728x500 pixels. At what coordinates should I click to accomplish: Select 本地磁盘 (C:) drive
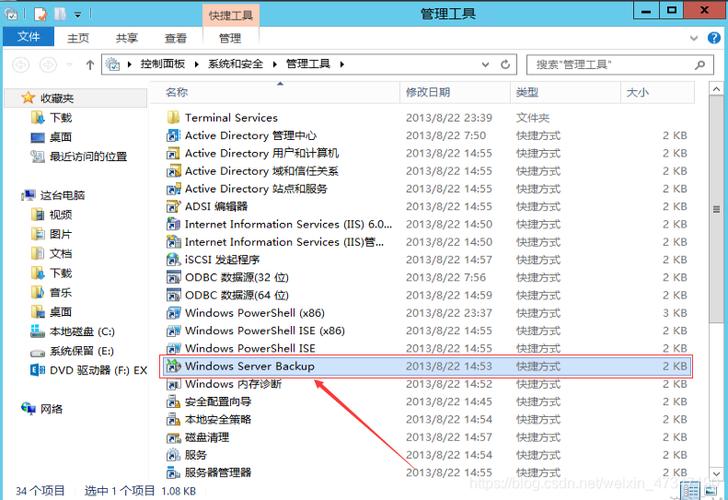pyautogui.click(x=82, y=331)
